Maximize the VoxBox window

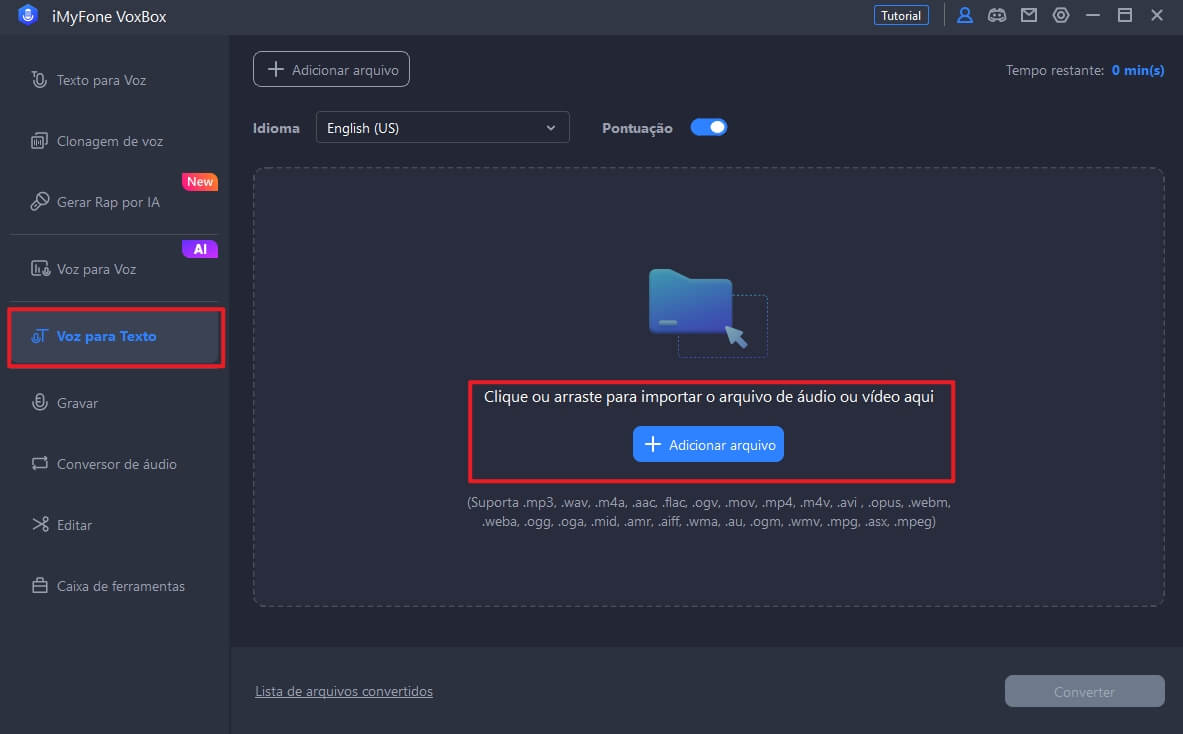(x=1124, y=15)
